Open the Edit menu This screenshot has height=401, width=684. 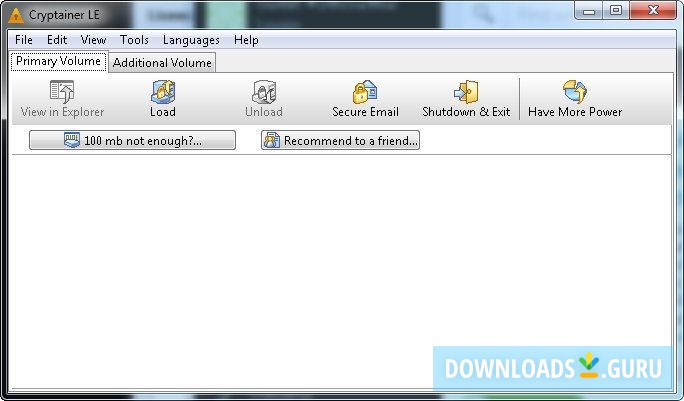[57, 40]
